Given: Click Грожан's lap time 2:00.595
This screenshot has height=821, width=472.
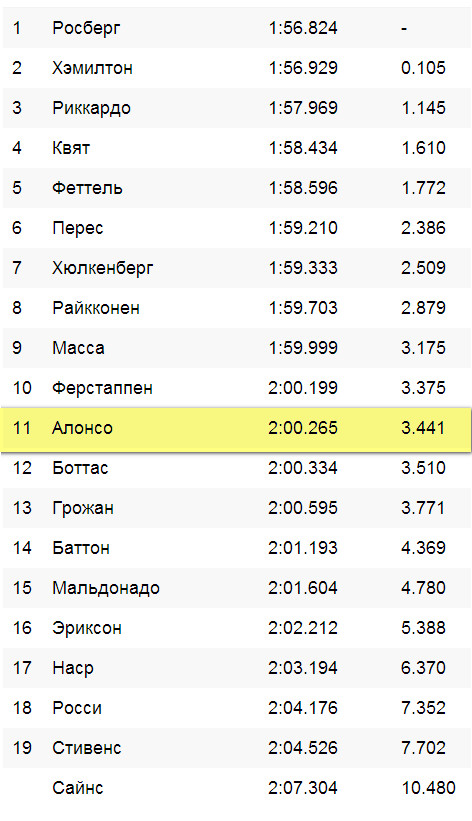Looking at the screenshot, I should tap(303, 507).
